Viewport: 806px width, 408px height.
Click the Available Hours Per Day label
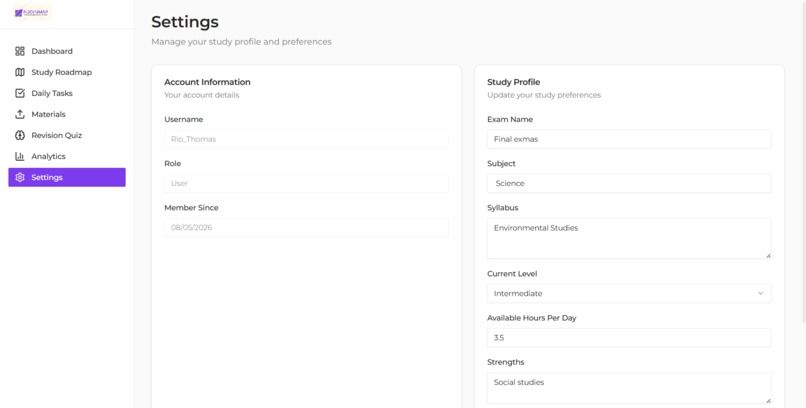pos(532,318)
